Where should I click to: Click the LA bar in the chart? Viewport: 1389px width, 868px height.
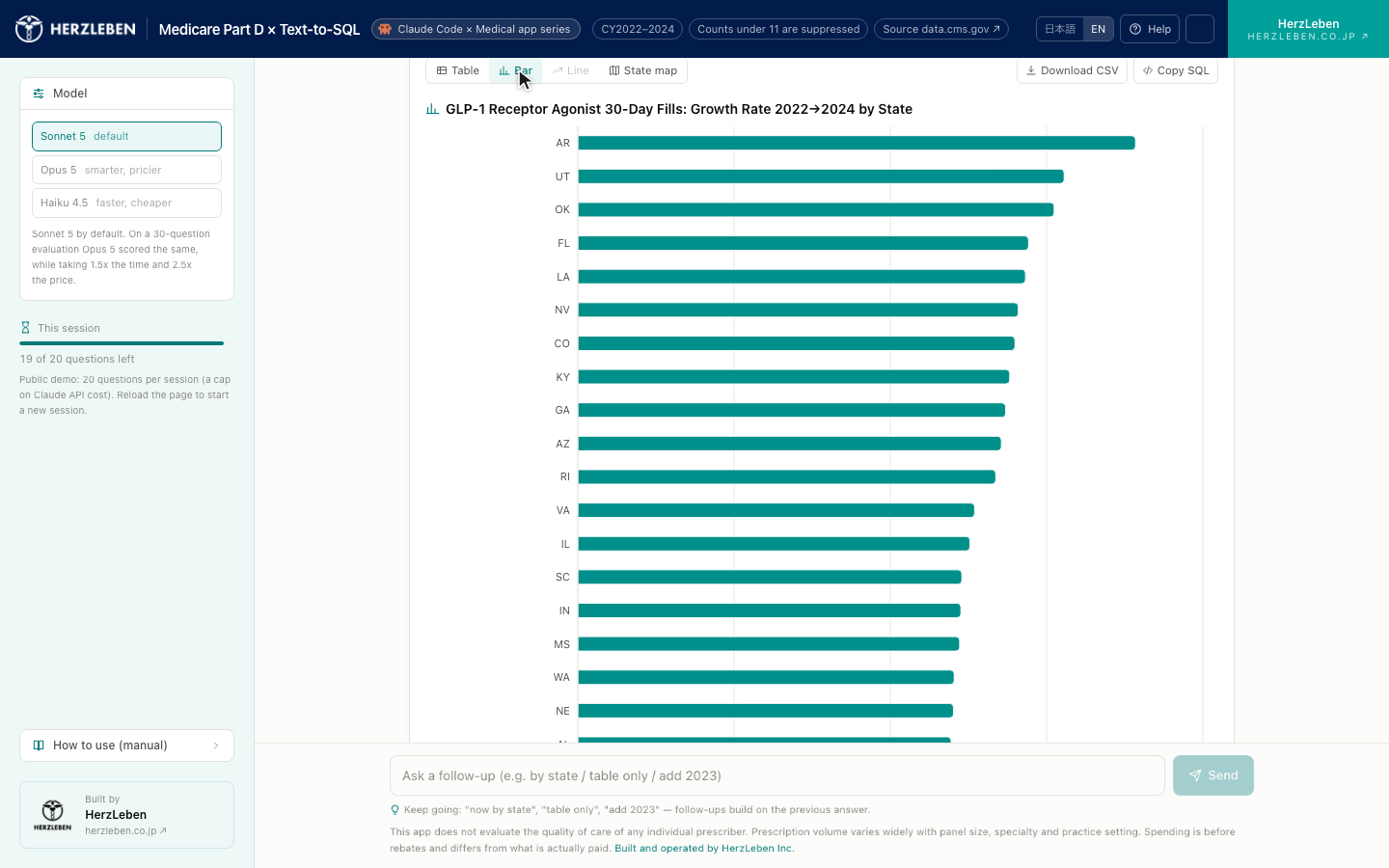pos(802,277)
